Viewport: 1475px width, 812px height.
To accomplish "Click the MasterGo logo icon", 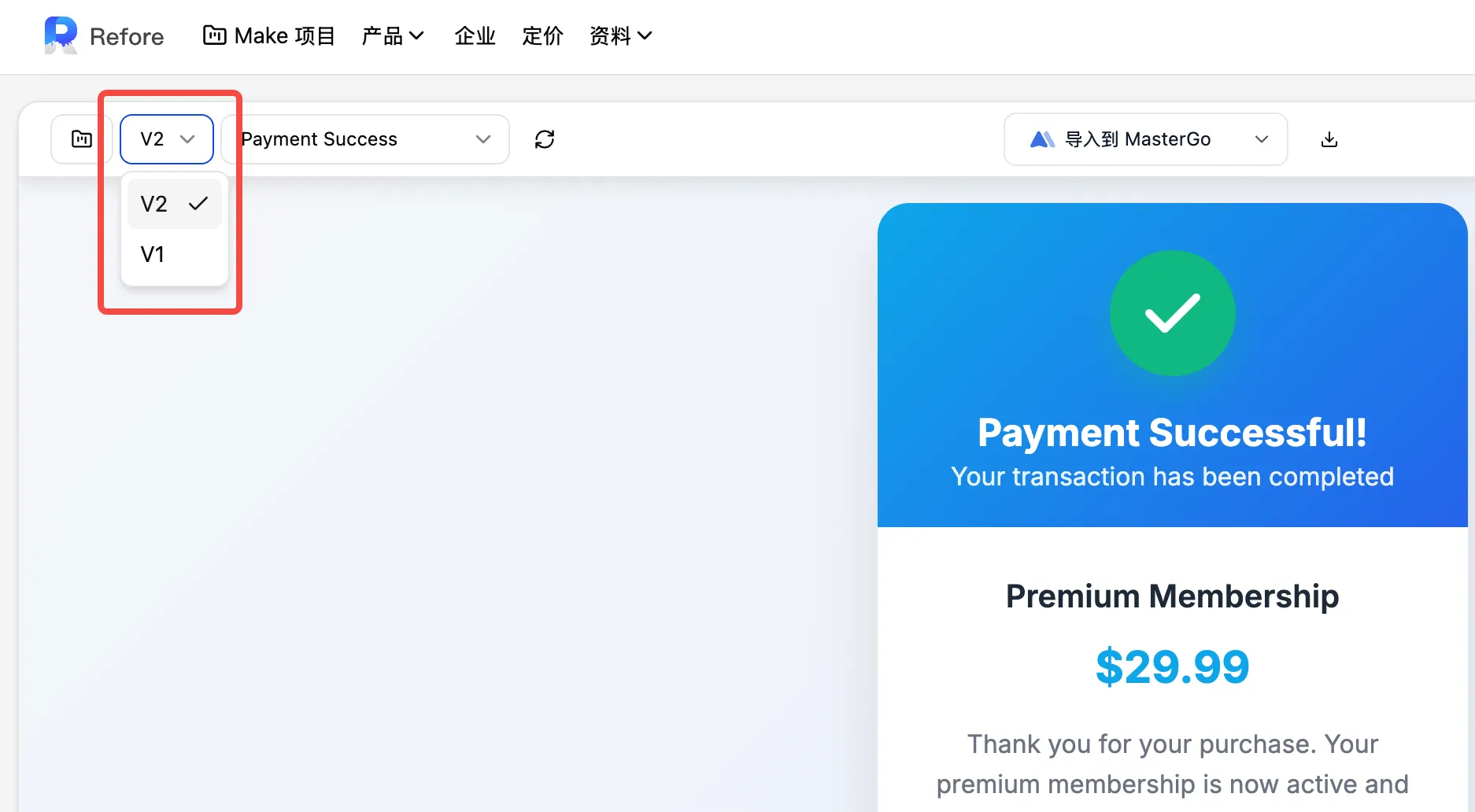I will click(x=1042, y=139).
